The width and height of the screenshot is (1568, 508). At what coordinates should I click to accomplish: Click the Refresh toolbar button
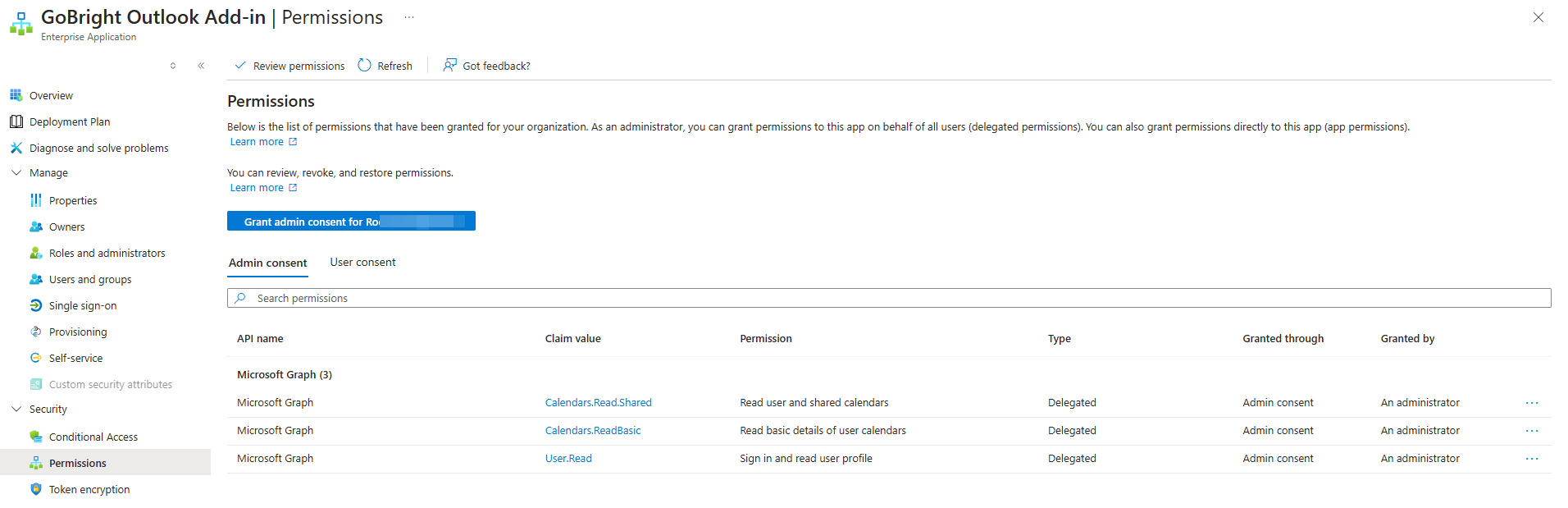point(385,66)
